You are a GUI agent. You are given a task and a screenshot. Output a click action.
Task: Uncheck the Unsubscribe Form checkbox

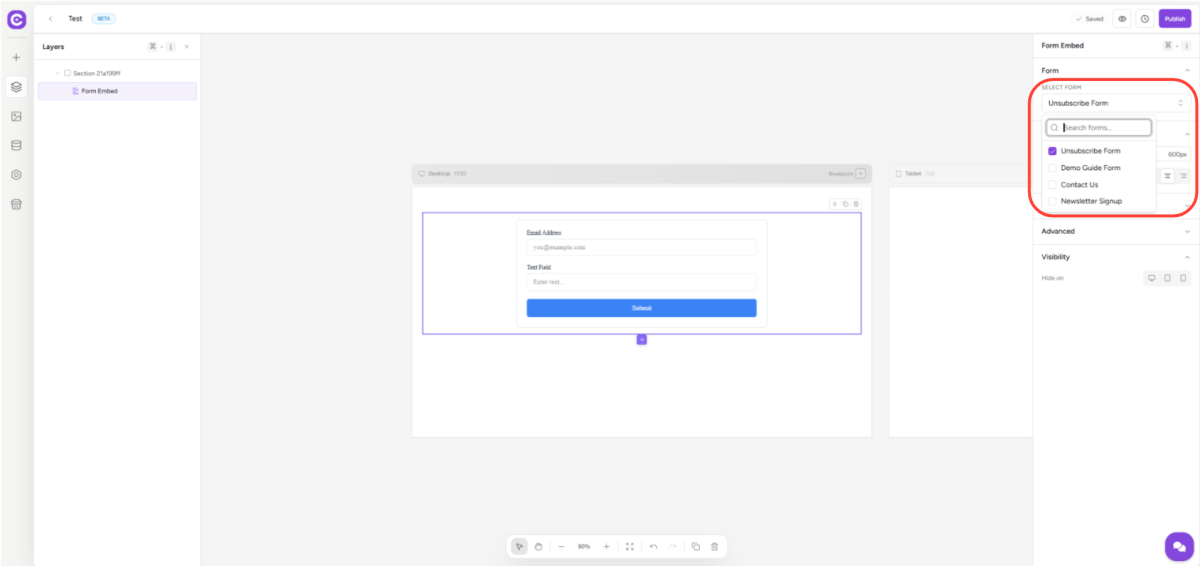coord(1052,151)
